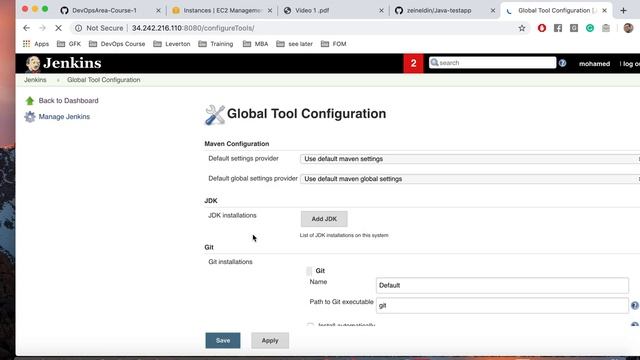Go back using browser back arrow
The image size is (640, 360).
(x=27, y=28)
